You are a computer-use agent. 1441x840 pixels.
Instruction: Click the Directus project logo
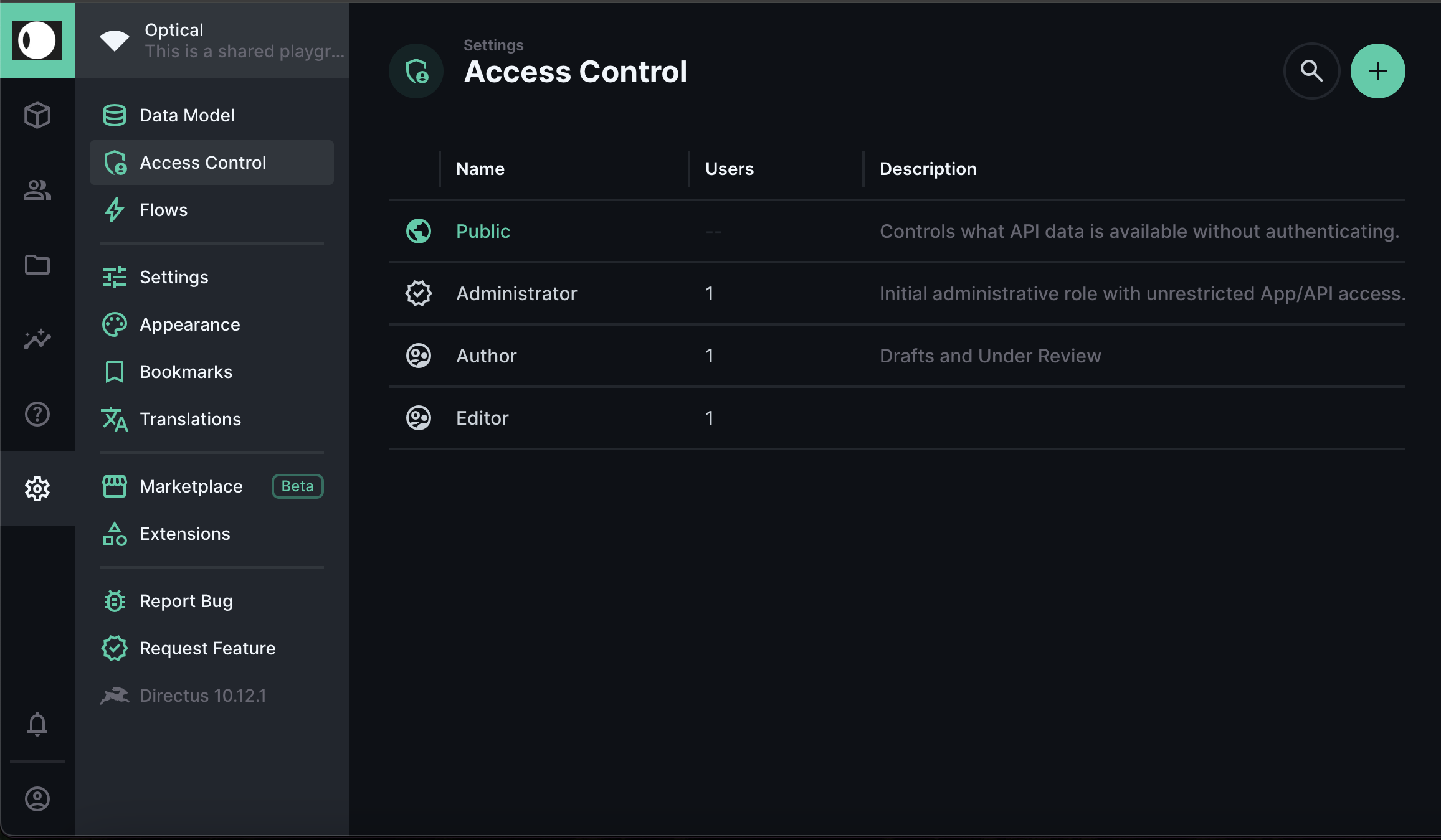[37, 40]
